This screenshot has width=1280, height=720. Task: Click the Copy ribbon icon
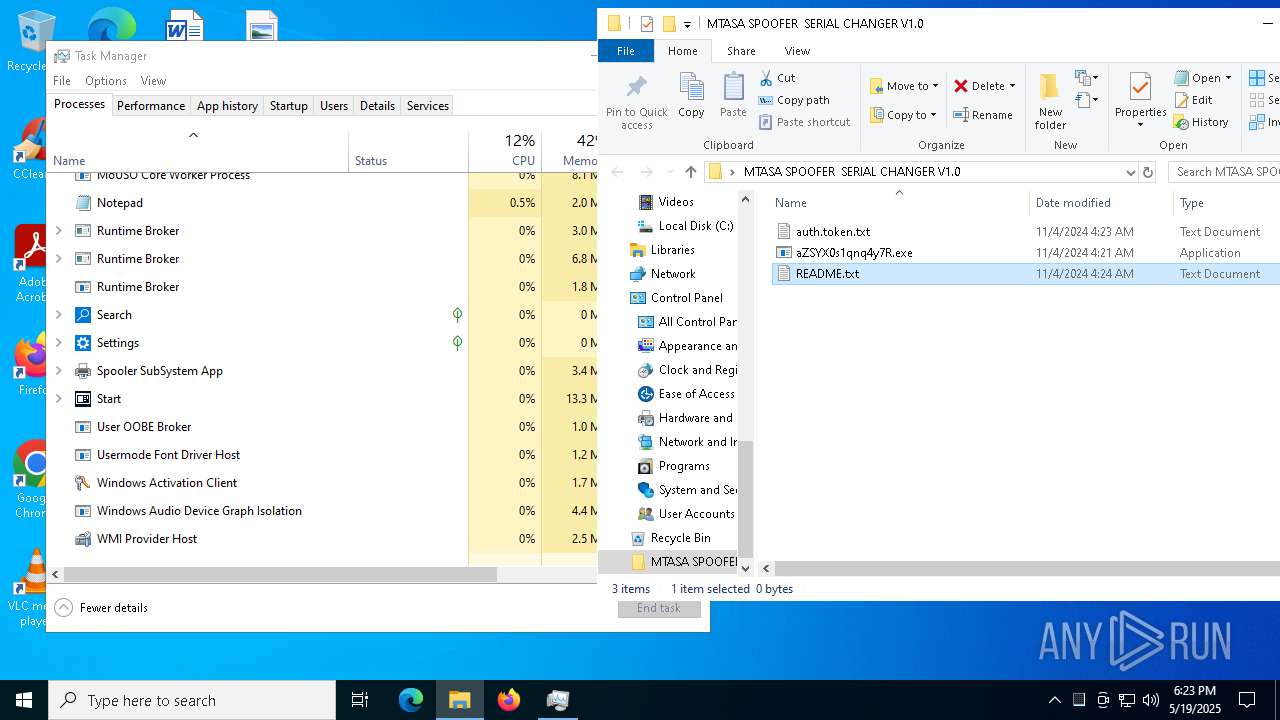[x=691, y=96]
